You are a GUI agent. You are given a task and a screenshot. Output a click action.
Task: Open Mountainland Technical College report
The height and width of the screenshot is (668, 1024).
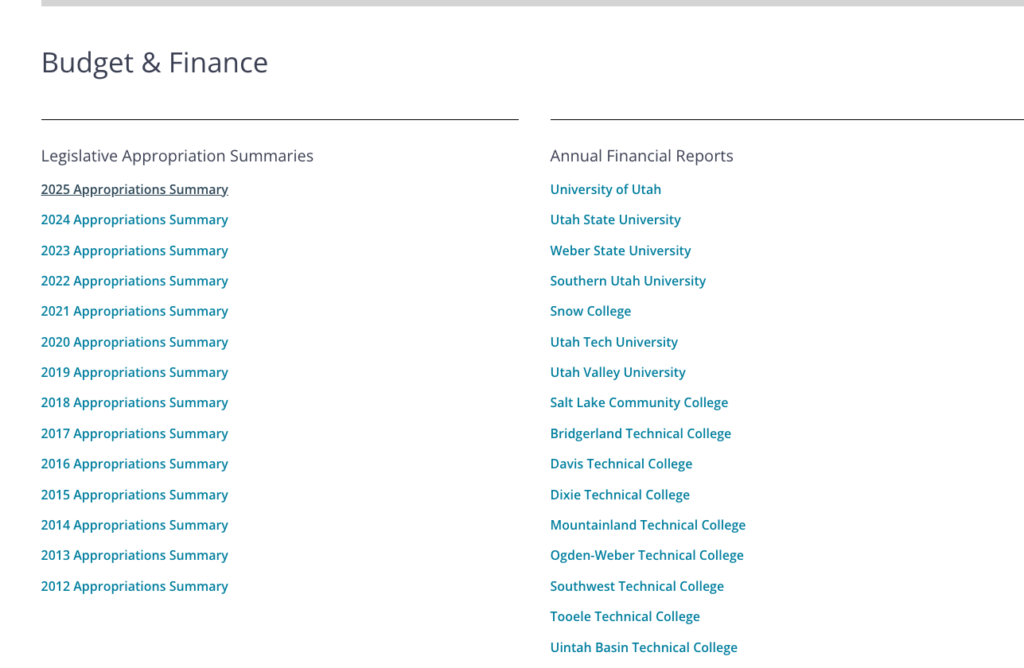(x=647, y=525)
